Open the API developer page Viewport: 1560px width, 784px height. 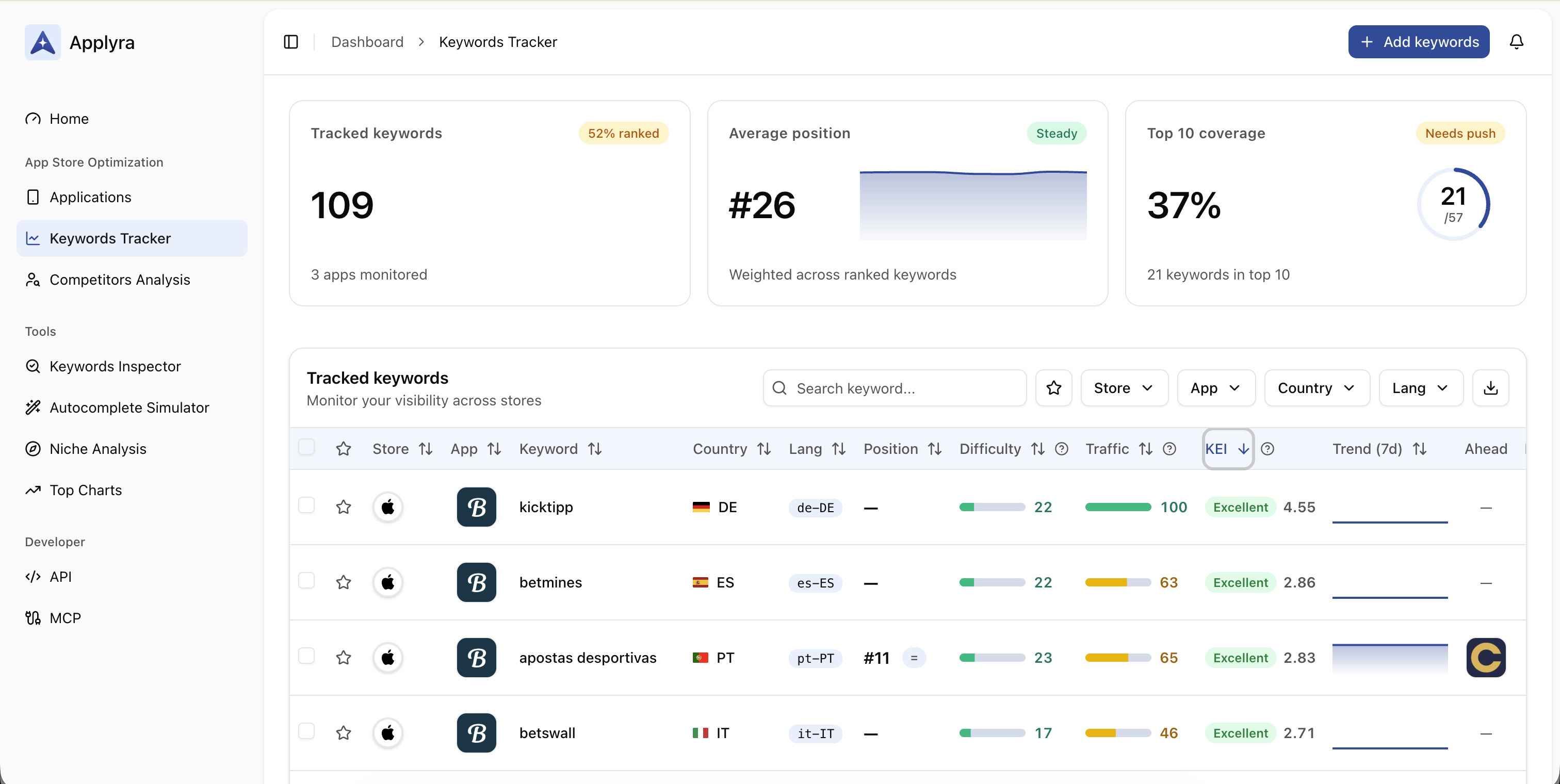coord(132,576)
